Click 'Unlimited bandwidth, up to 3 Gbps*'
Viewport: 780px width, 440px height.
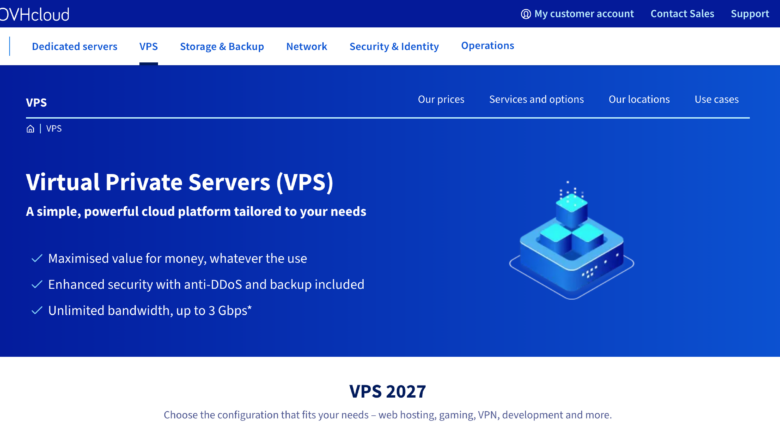point(150,311)
